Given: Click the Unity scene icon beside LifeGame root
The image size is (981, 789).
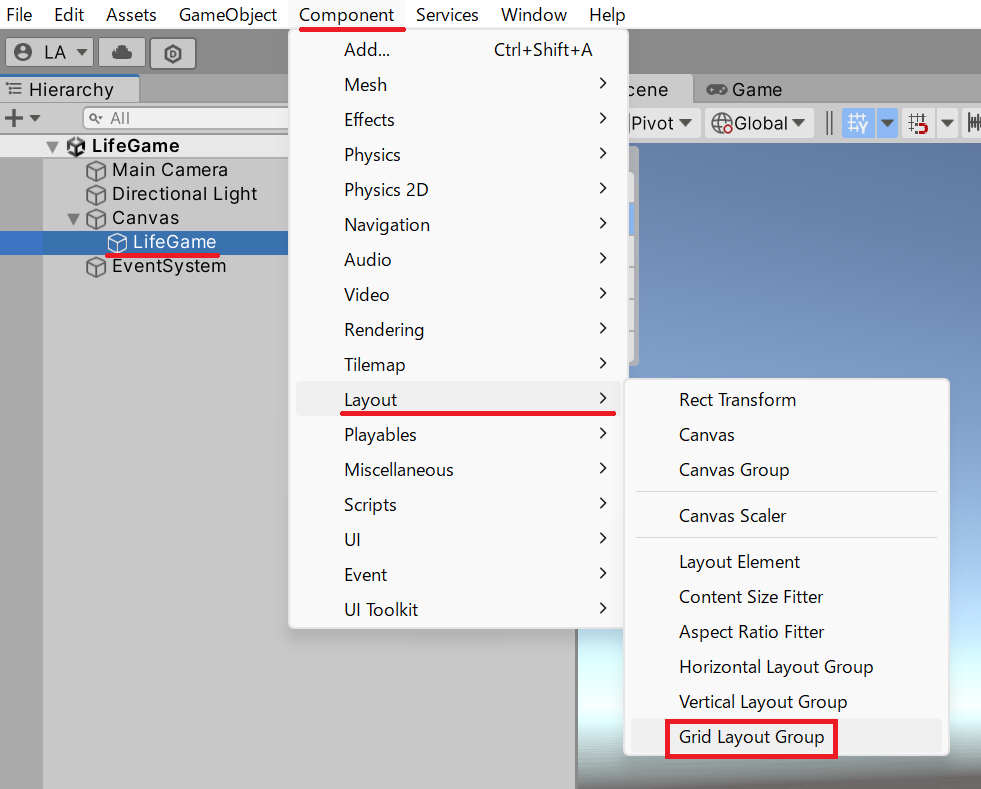Looking at the screenshot, I should [x=76, y=147].
